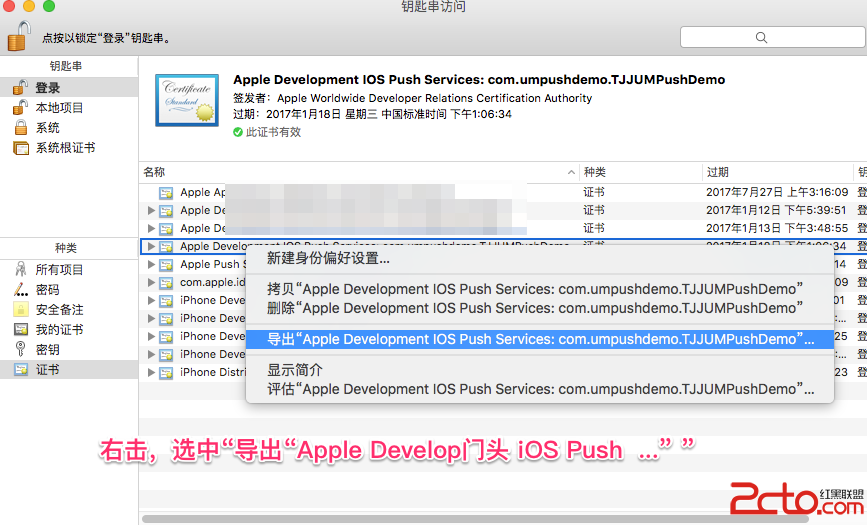This screenshot has height=525, width=867.
Task: Click the green valid-certificate checkmark icon
Action: (238, 132)
